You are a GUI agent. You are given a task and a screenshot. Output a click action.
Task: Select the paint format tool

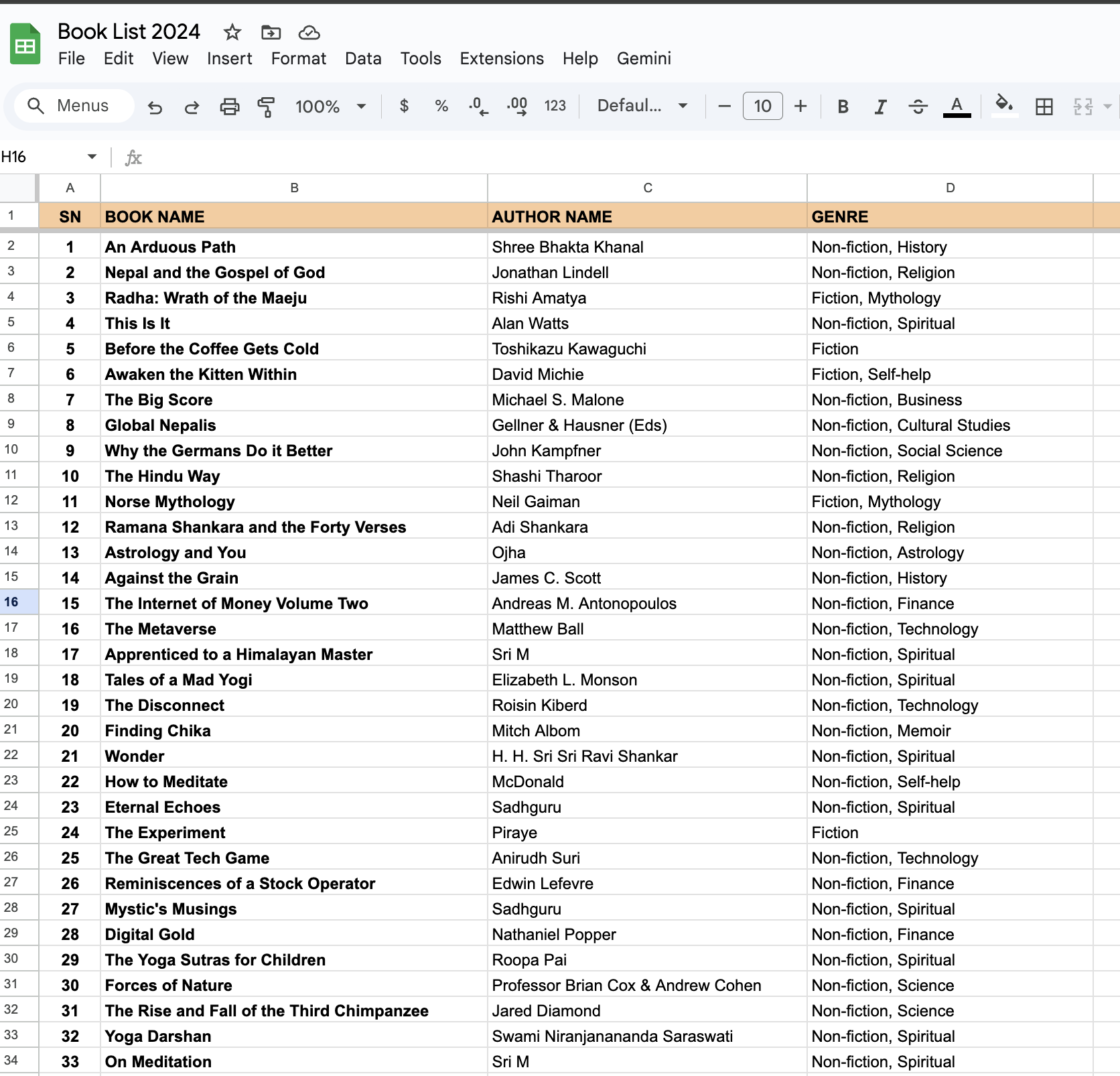266,106
